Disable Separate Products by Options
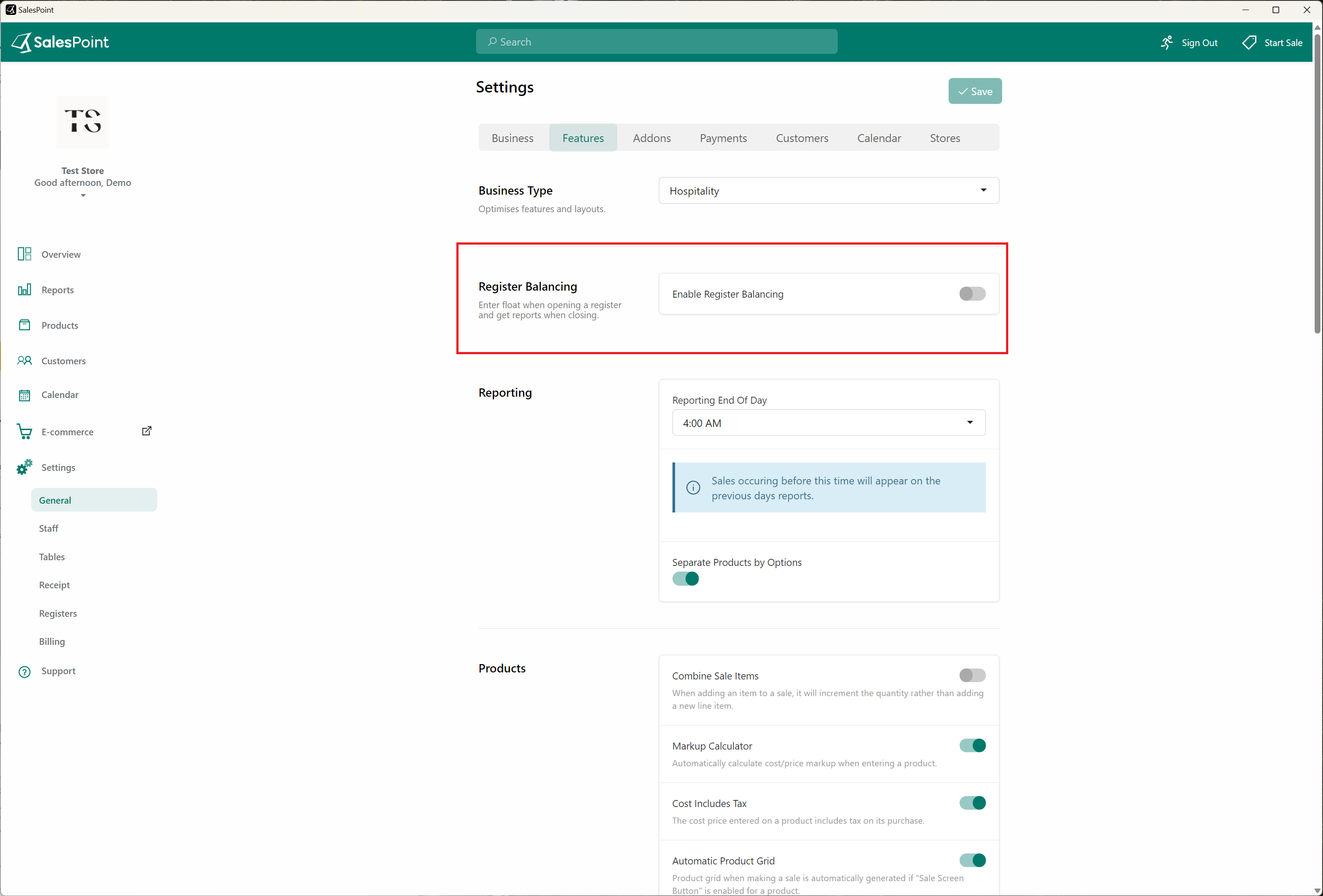1323x896 pixels. (686, 579)
